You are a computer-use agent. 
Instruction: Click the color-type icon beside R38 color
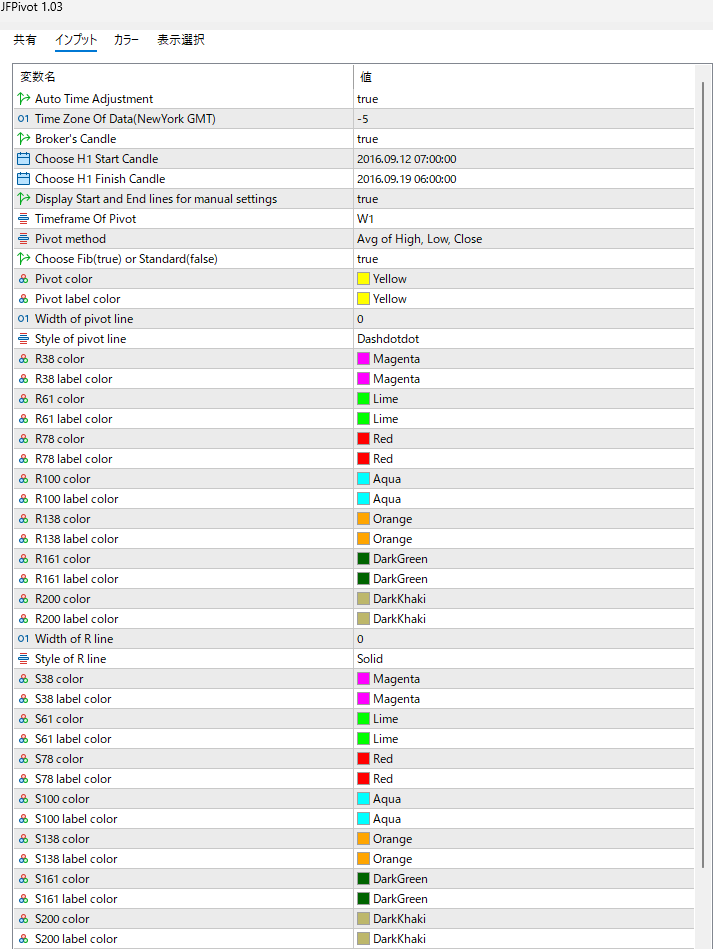[24, 358]
